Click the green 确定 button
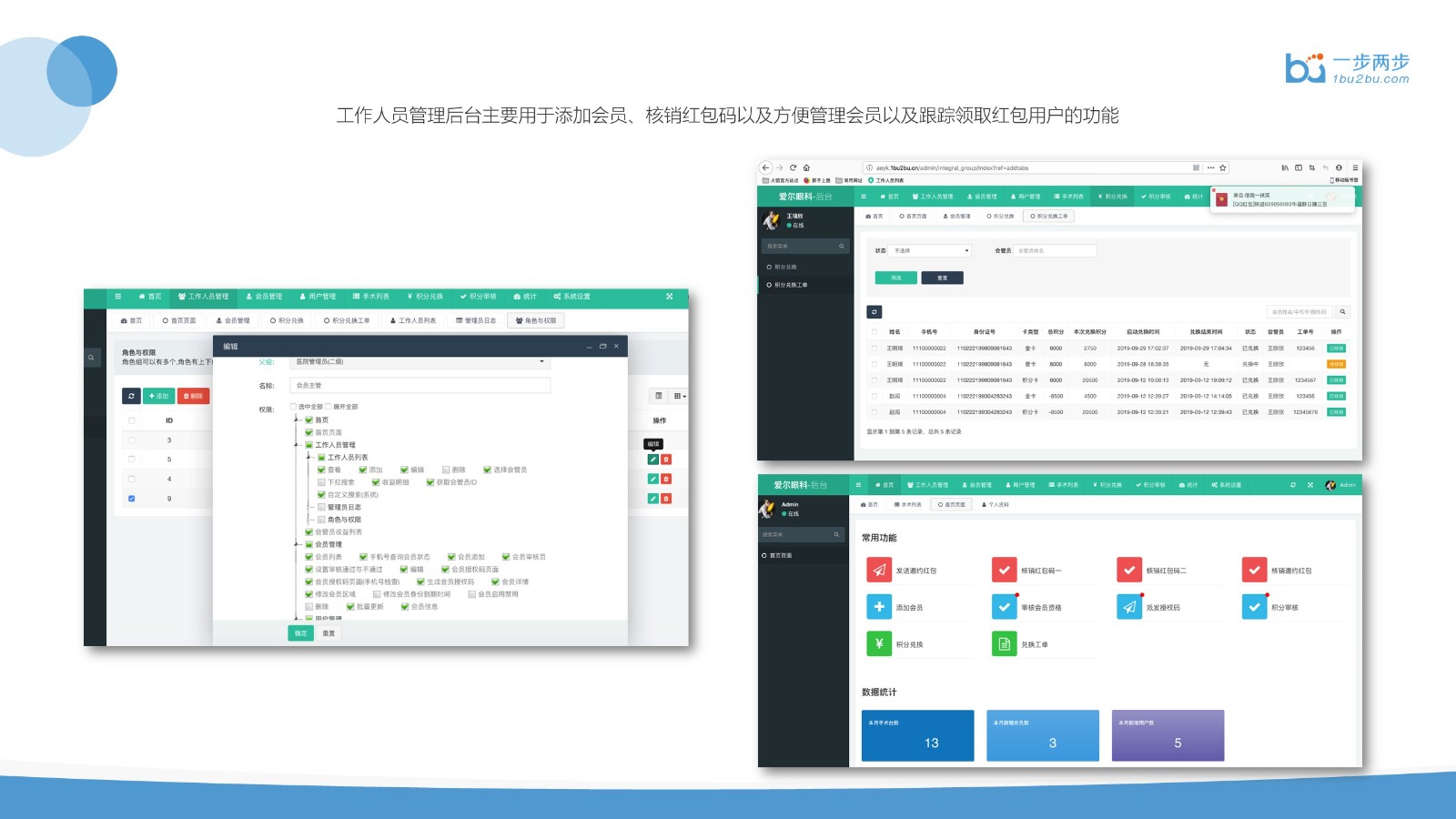 pyautogui.click(x=300, y=633)
